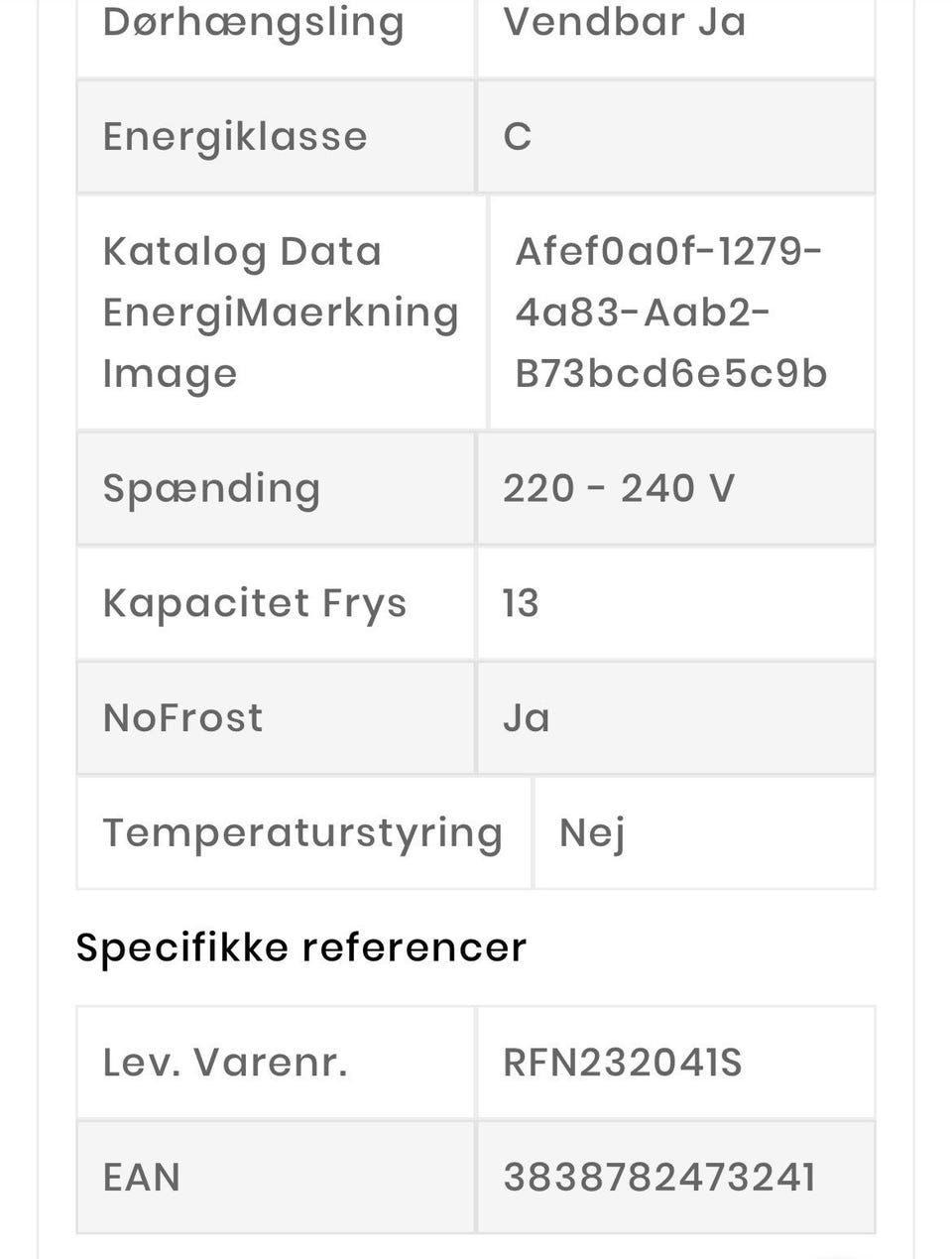This screenshot has height=1259, width=952.
Task: Click the EAN label cell
Action: point(142,1178)
